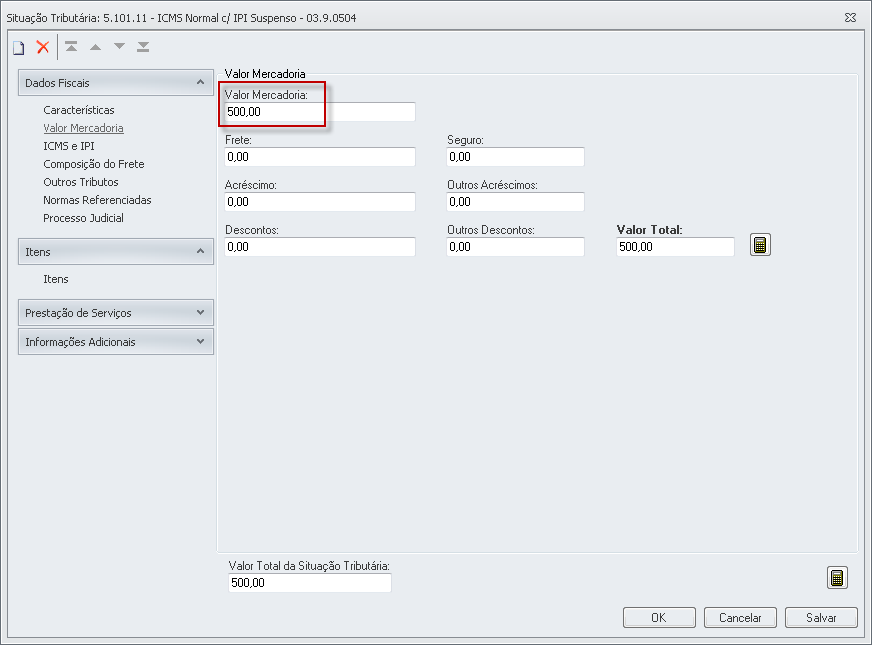Click the move to top arrow icon
The image size is (872, 645).
coord(71,47)
